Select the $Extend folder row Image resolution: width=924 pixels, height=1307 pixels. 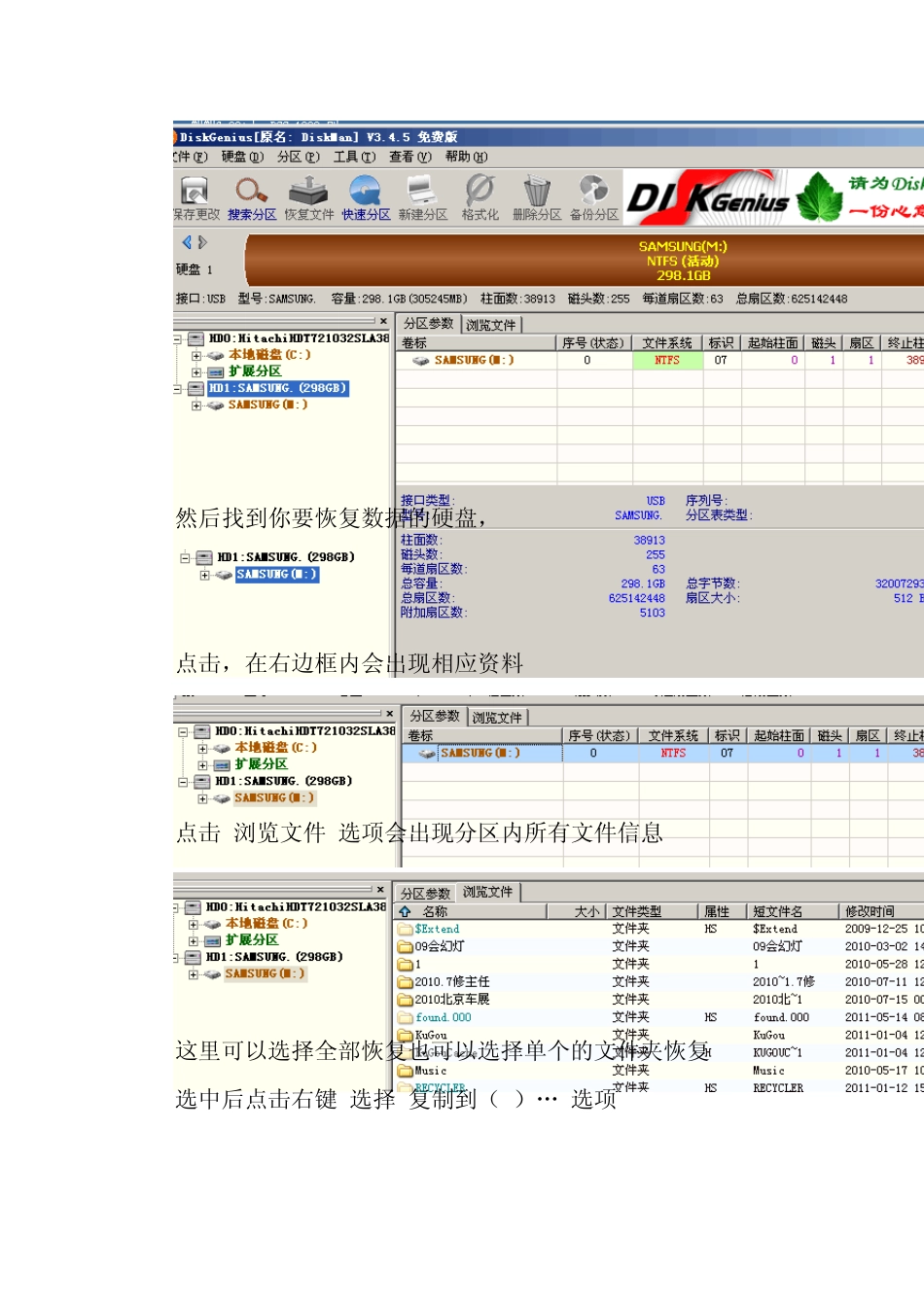point(659,930)
